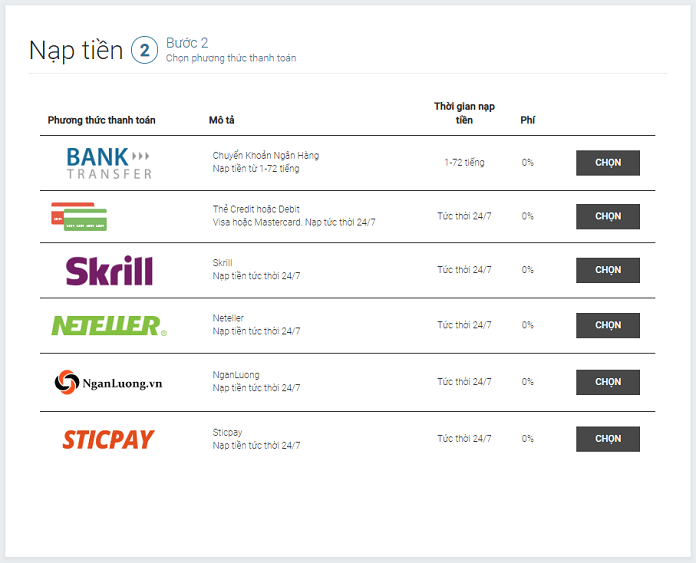Viewport: 696px width, 563px height.
Task: Click the 'Phương thức thanh toán' column header
Action: tap(102, 120)
